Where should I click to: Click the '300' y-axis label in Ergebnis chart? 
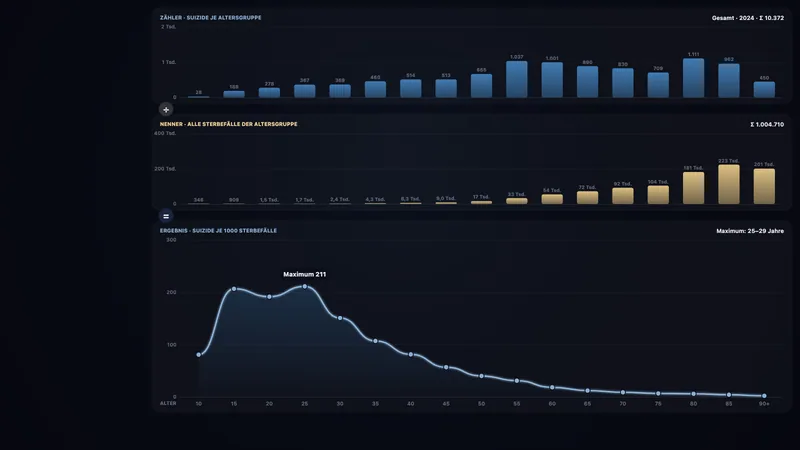click(x=171, y=240)
